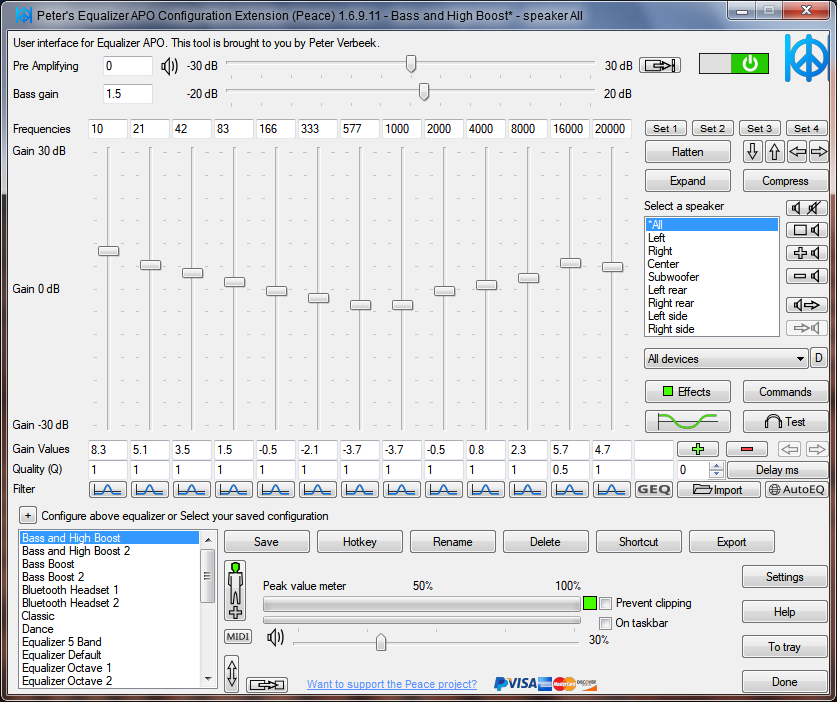Choose Subwoofer in speaker list
The image size is (837, 702).
coord(712,277)
